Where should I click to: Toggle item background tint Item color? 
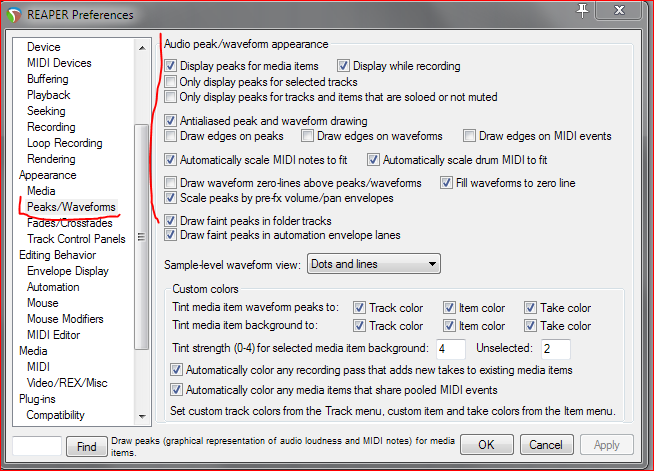coord(449,326)
